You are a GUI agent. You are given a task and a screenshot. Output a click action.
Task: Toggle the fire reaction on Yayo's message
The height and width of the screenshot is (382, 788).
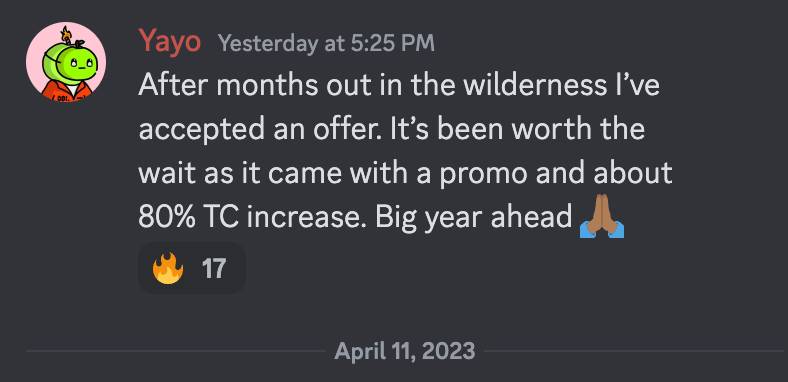(191, 268)
